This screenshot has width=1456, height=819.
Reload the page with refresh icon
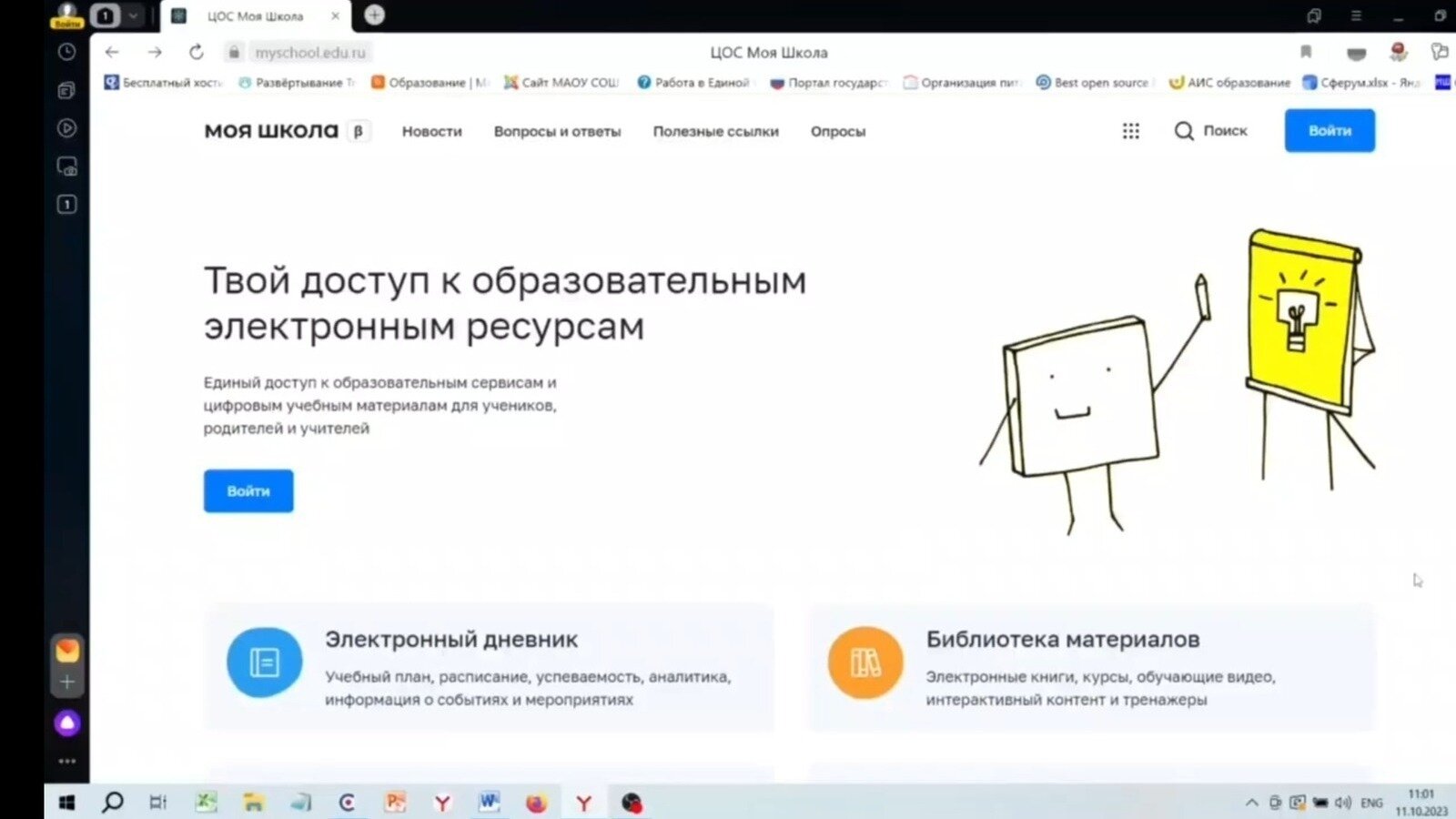[x=197, y=53]
